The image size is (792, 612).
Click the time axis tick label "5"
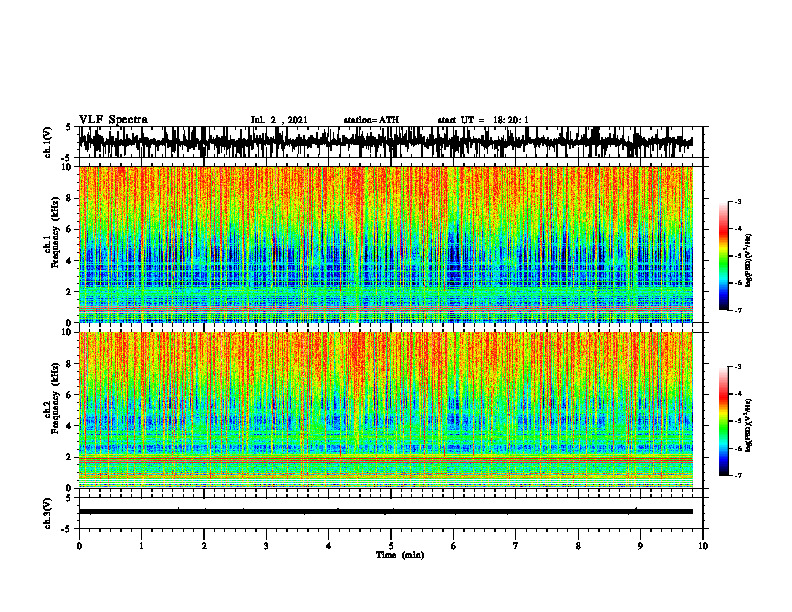coord(391,546)
